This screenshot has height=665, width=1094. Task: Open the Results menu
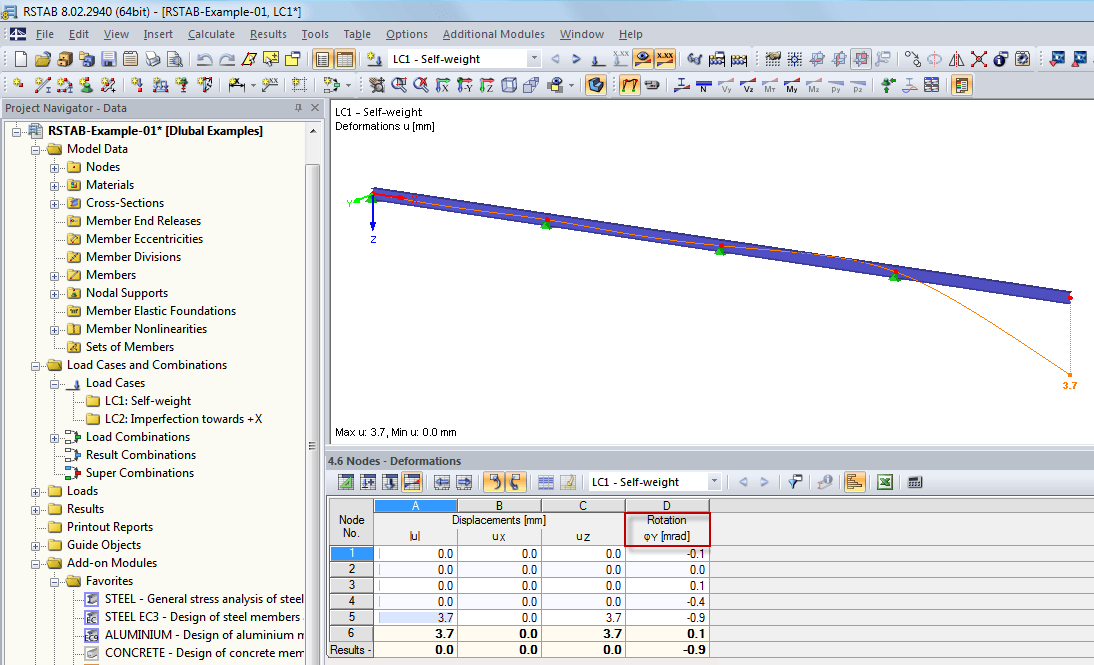[268, 34]
